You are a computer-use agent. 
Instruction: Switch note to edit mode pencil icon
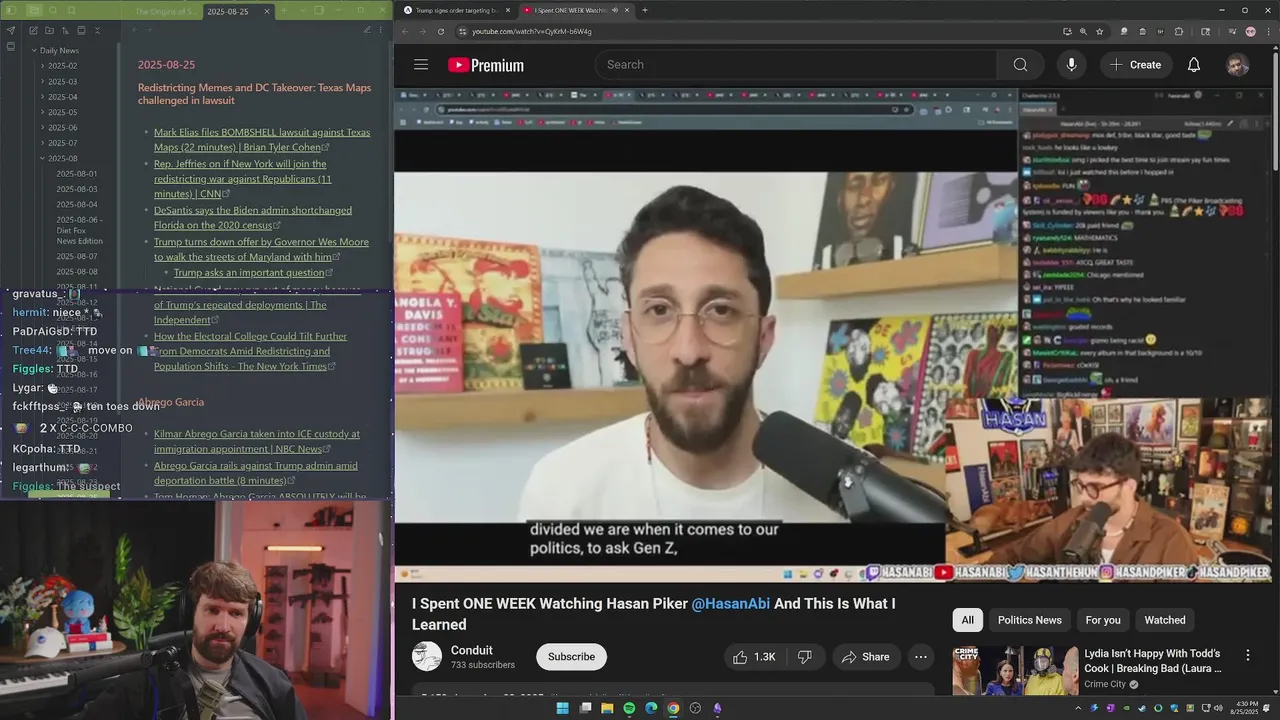pos(367,30)
